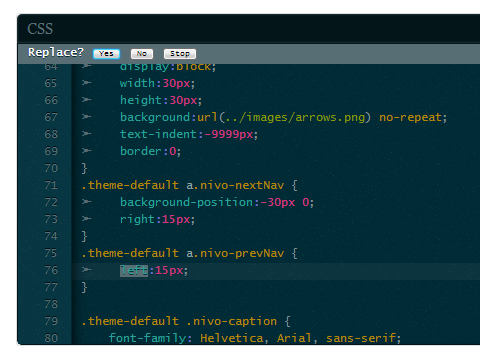Click the tab indent marker on line 72
This screenshot has height=360, width=480.
click(87, 202)
